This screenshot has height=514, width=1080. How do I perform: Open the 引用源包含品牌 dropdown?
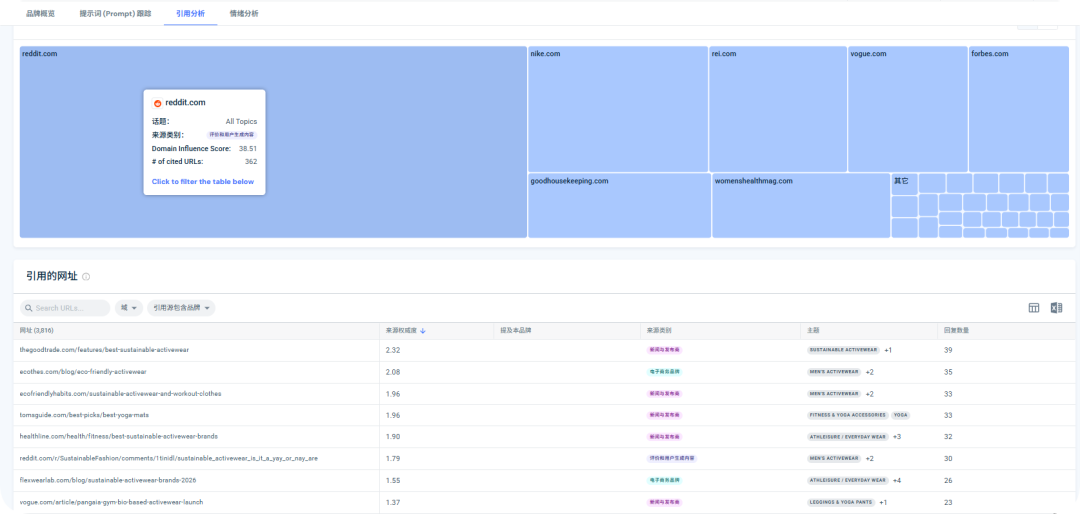181,308
